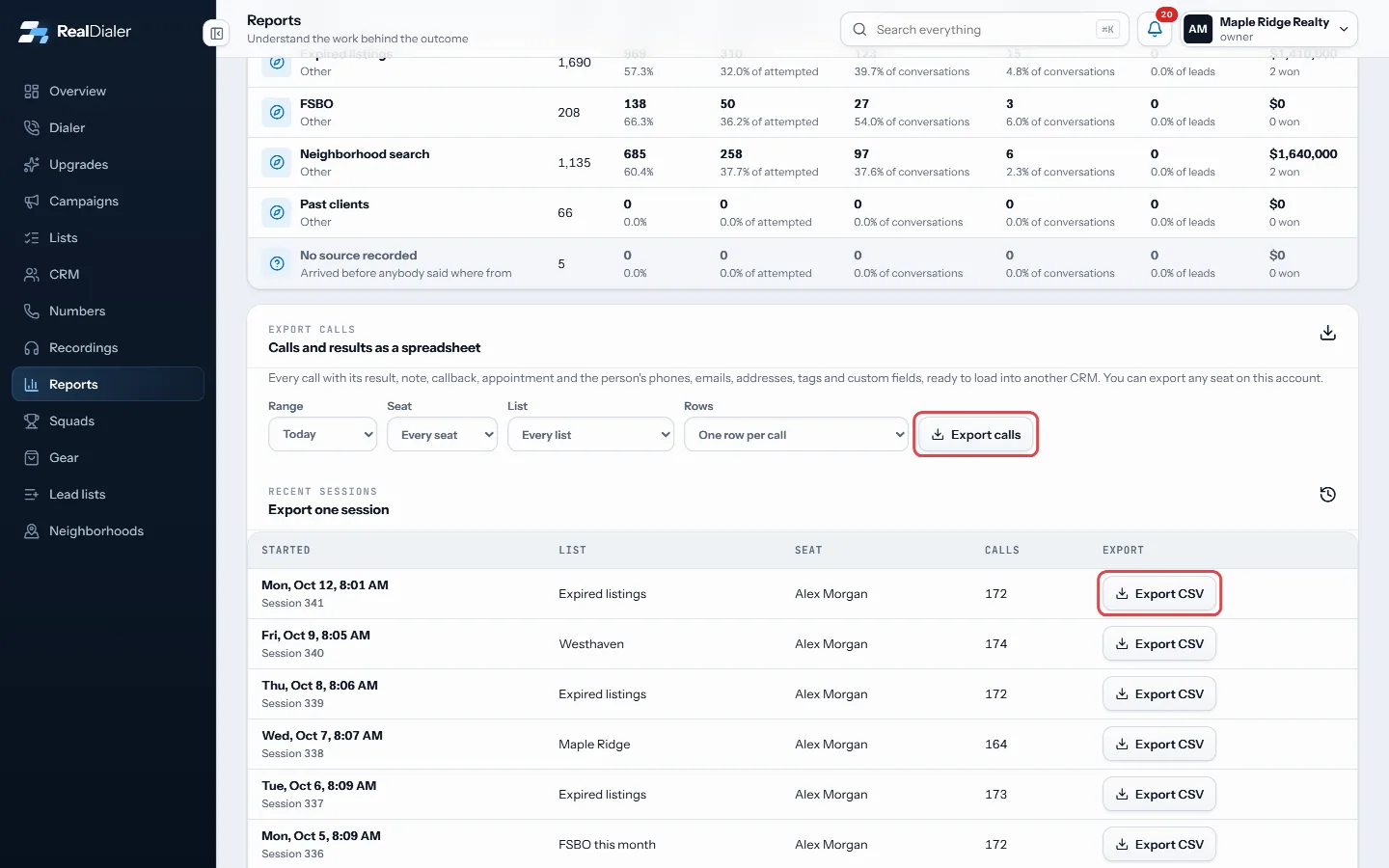Screen dimensions: 1389x868
Task: Click the Export calls button
Action: point(975,434)
